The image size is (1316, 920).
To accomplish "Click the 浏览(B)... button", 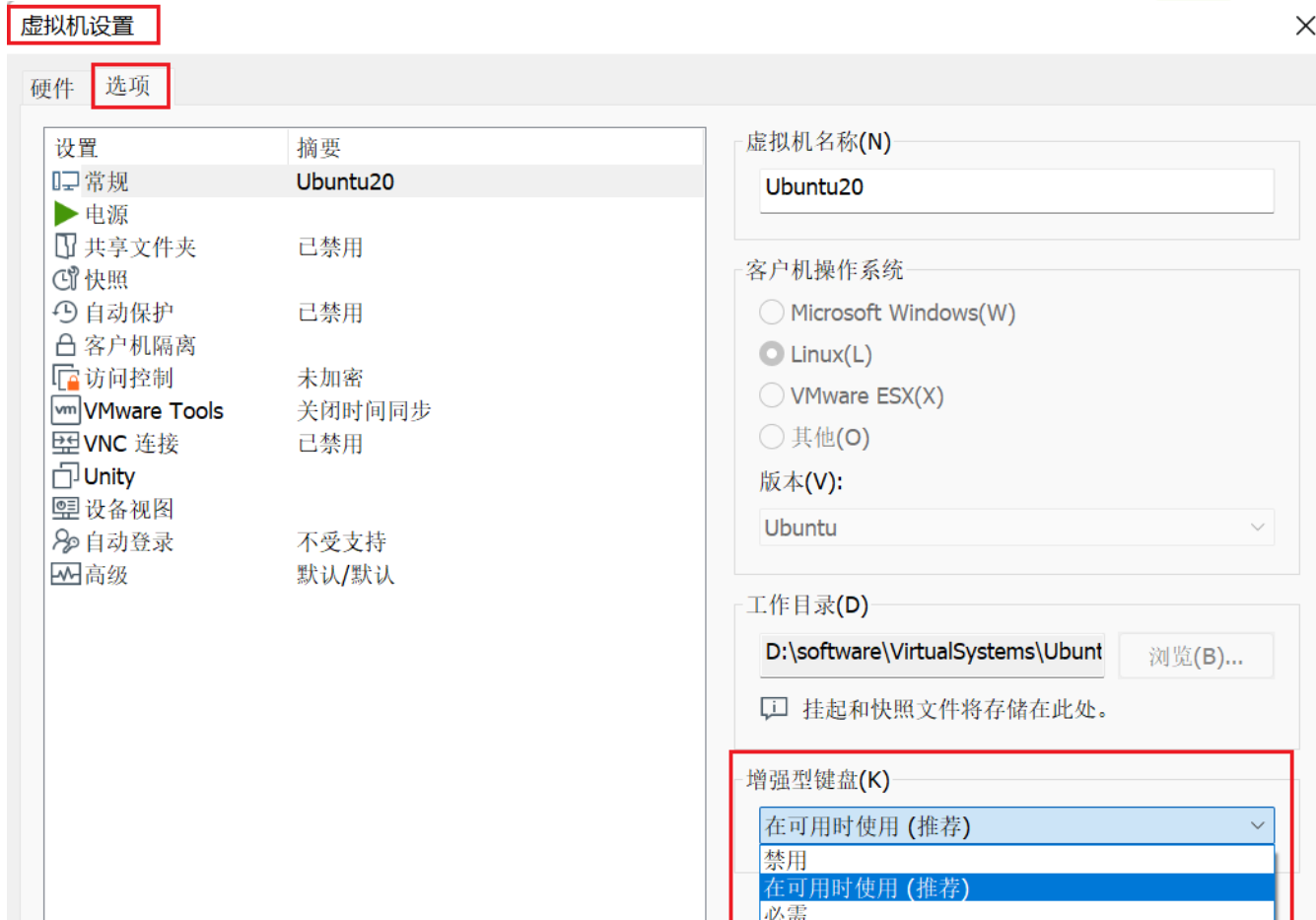I will [1196, 656].
